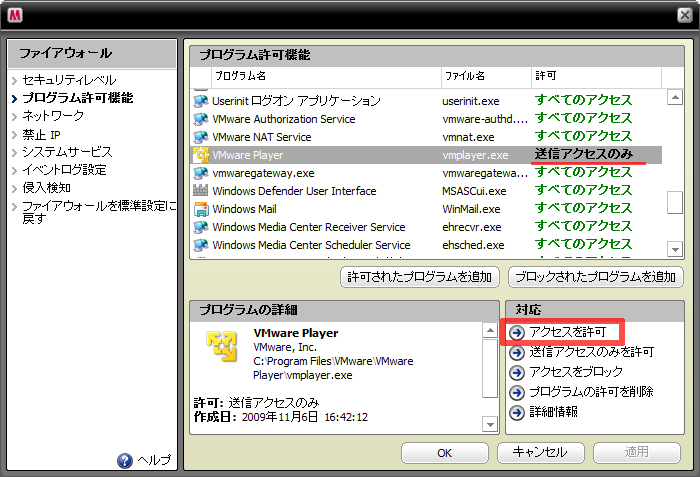The width and height of the screenshot is (700, 477).
Task: Click the 許可されたプログラムを追加 button
Action: click(419, 277)
